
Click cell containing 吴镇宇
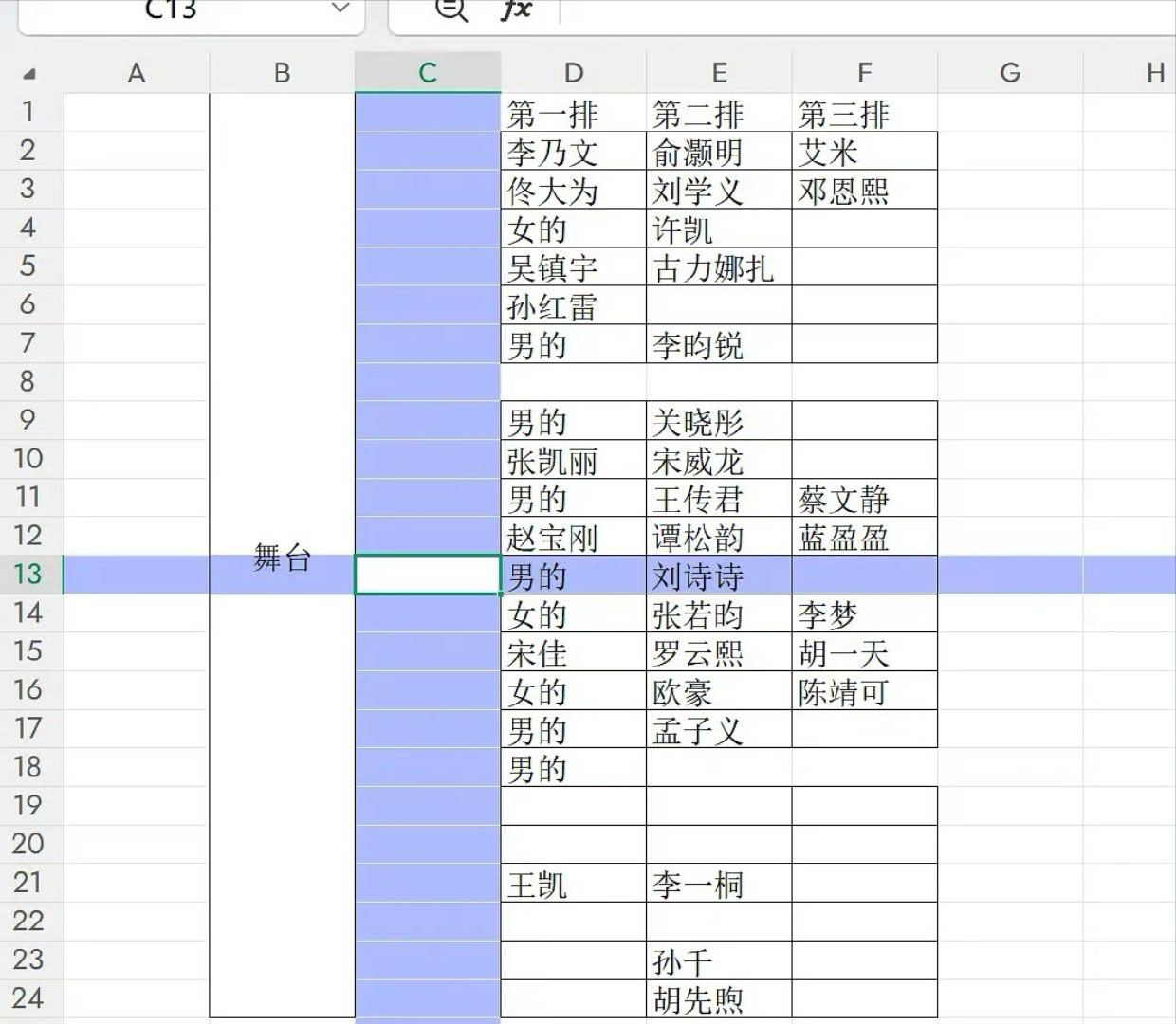click(574, 267)
